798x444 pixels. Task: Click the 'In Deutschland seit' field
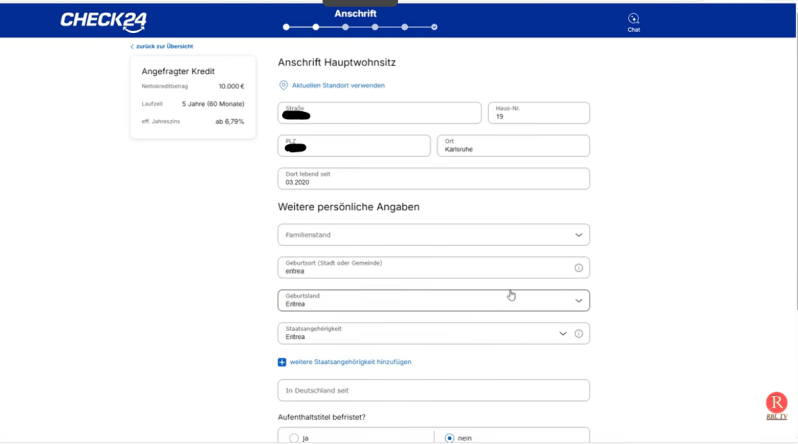[x=434, y=391]
